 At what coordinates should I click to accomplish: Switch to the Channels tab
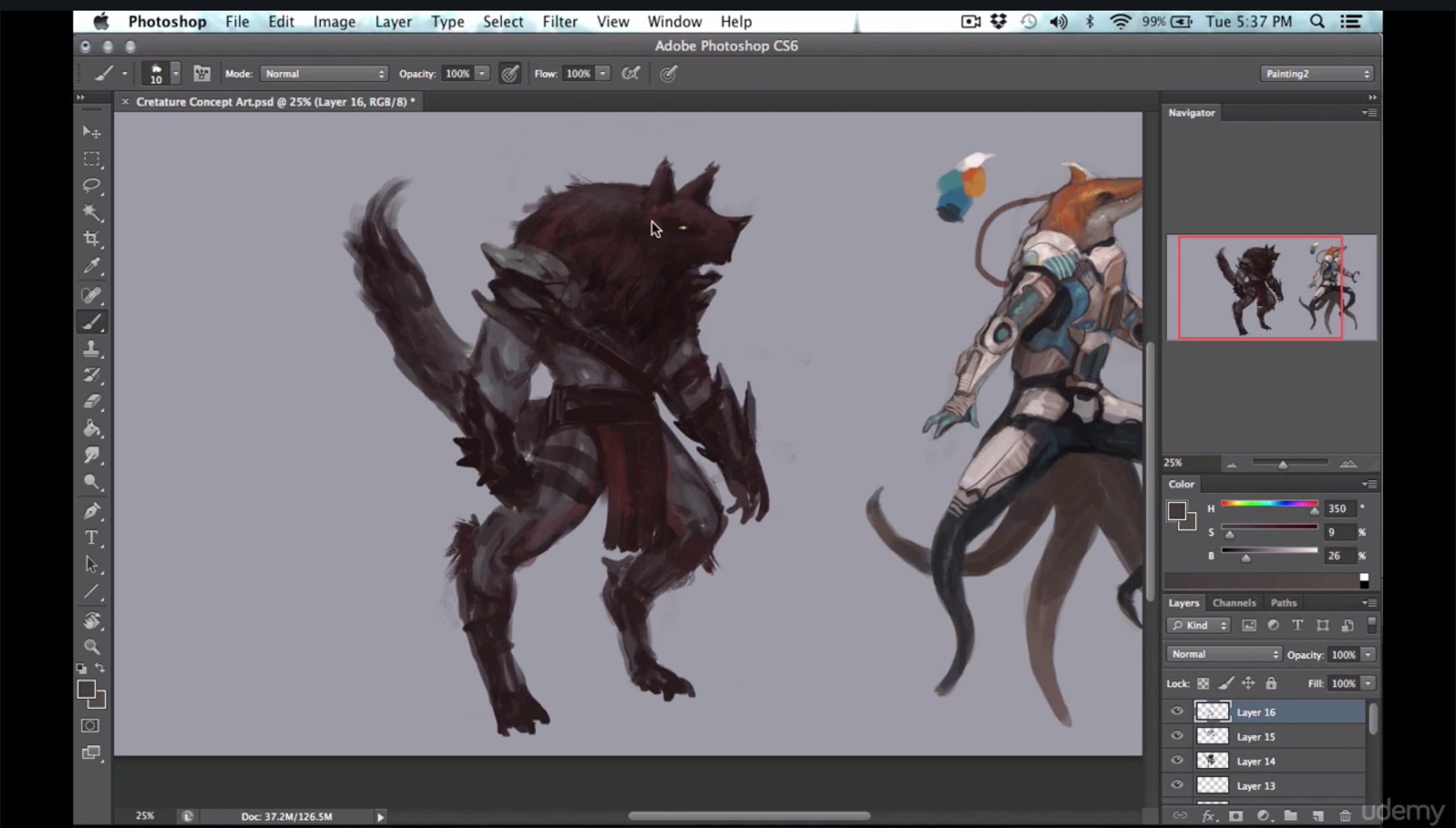coord(1234,602)
